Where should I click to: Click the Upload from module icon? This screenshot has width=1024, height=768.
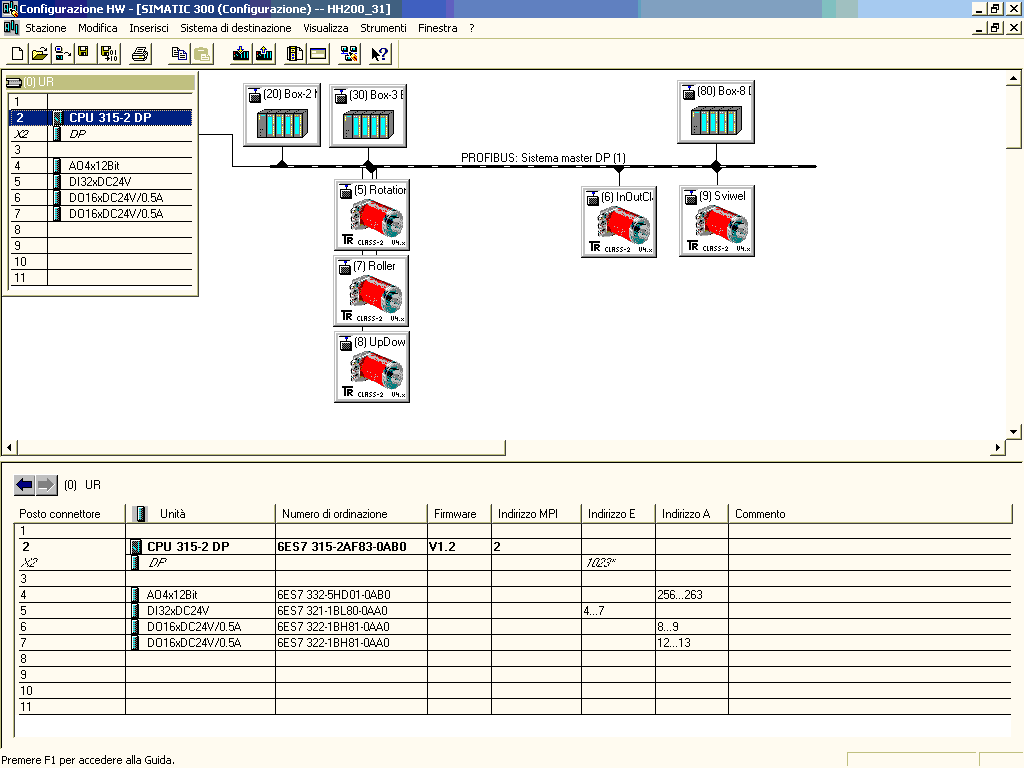coord(264,54)
